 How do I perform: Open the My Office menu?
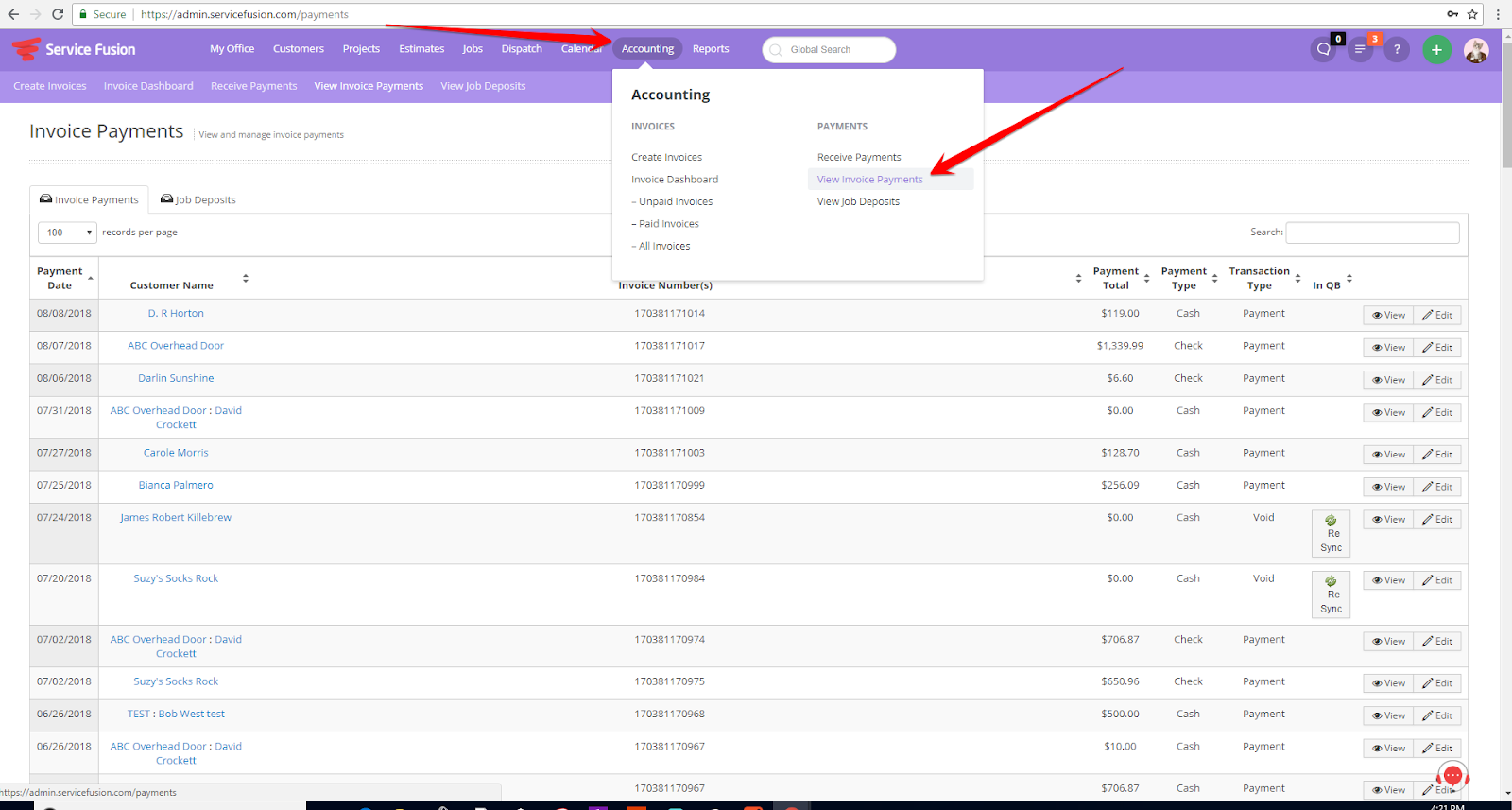point(232,49)
